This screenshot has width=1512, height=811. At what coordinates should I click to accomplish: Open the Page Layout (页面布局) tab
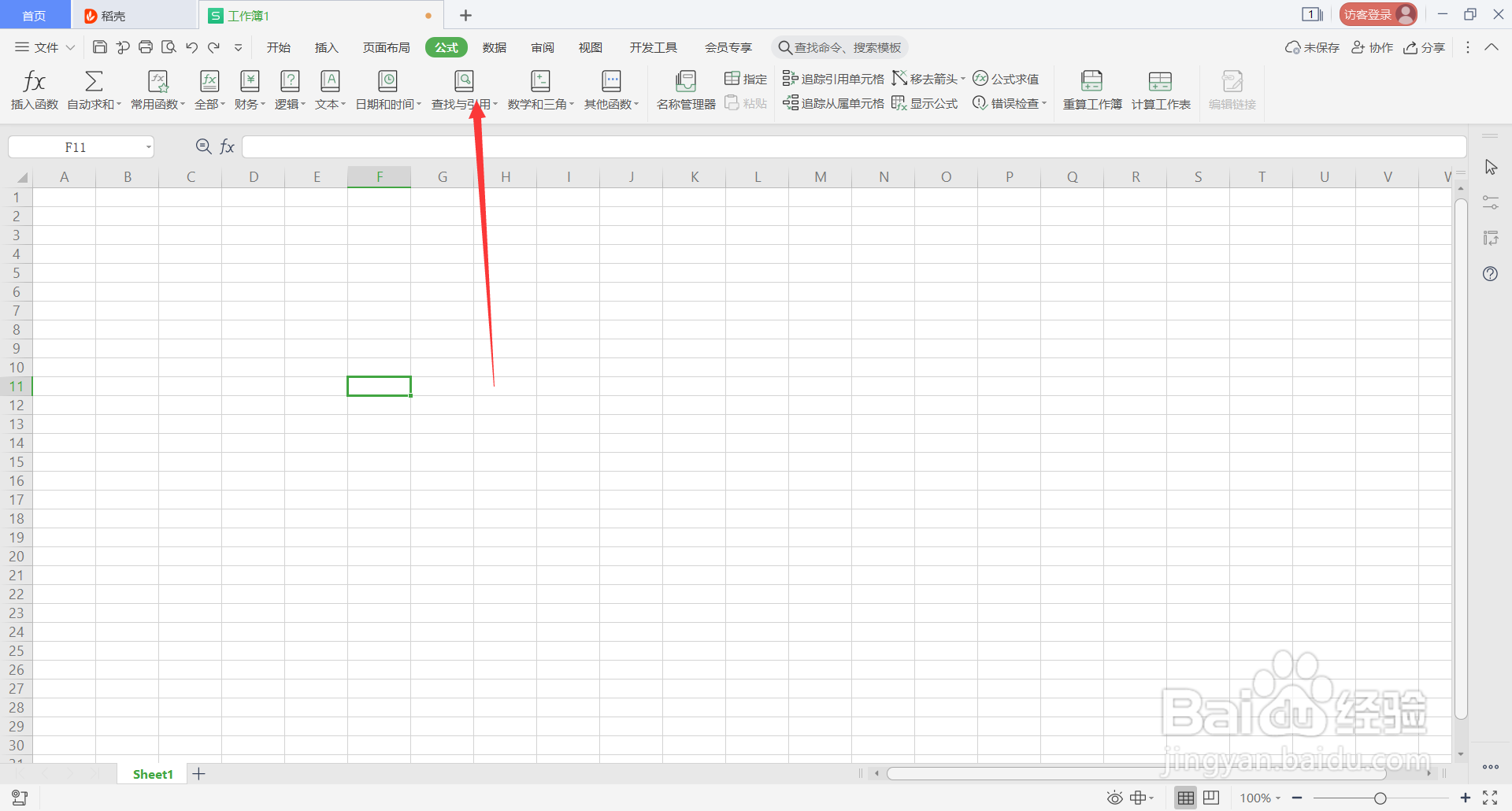(386, 47)
